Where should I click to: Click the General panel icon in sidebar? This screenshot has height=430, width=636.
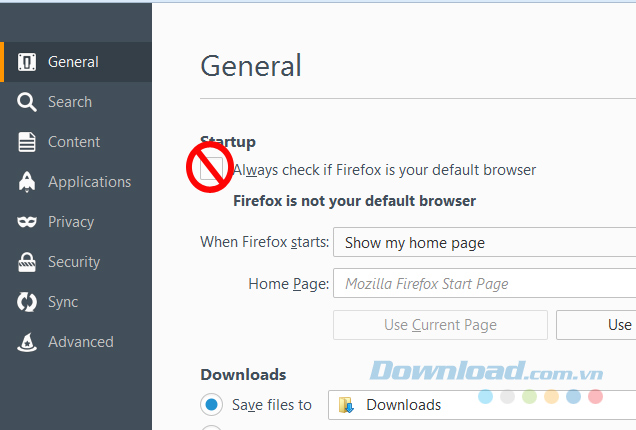[28, 62]
